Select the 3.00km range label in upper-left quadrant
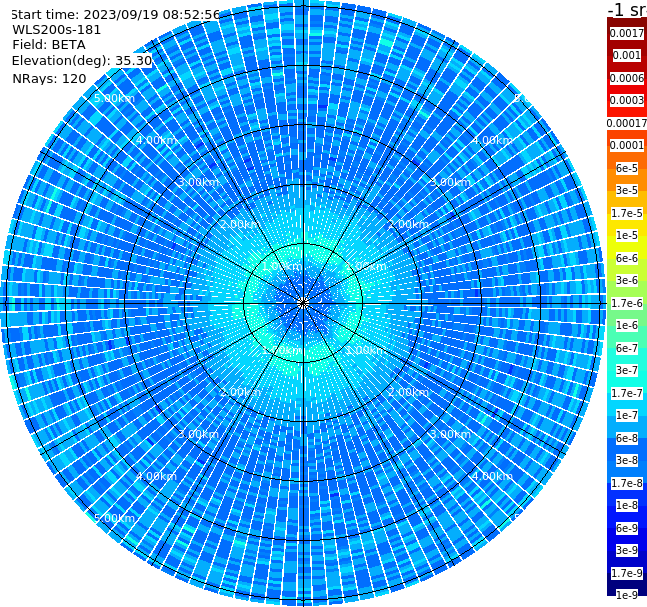Image resolution: width=647 pixels, height=607 pixels. click(x=198, y=182)
